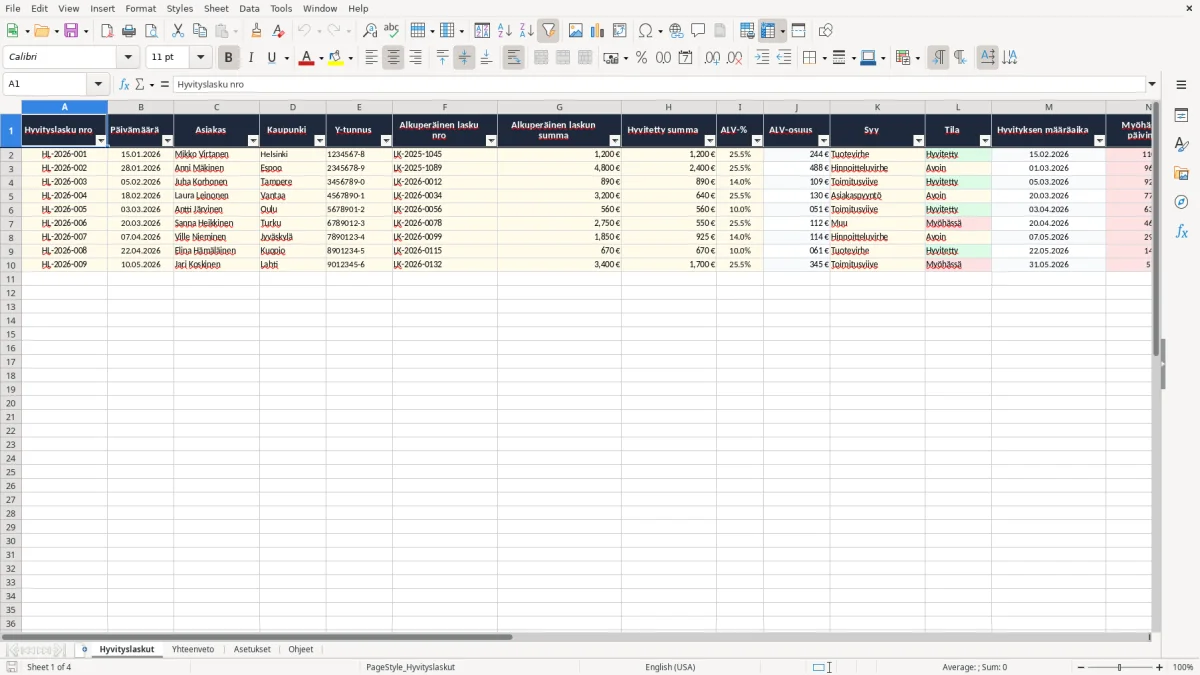The width and height of the screenshot is (1200, 675).
Task: Select column G header
Action: (x=559, y=107)
